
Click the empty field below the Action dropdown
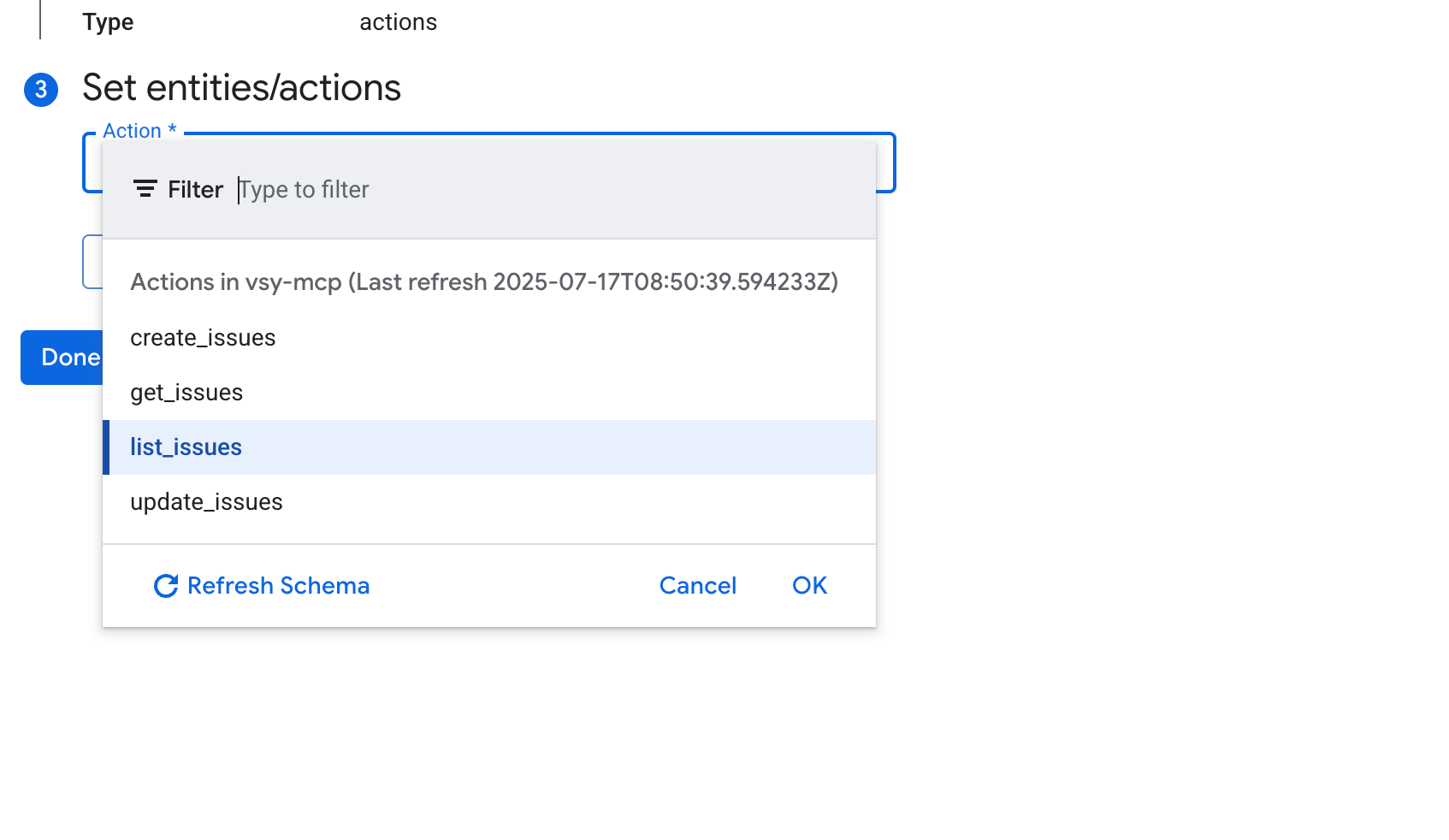(92, 261)
